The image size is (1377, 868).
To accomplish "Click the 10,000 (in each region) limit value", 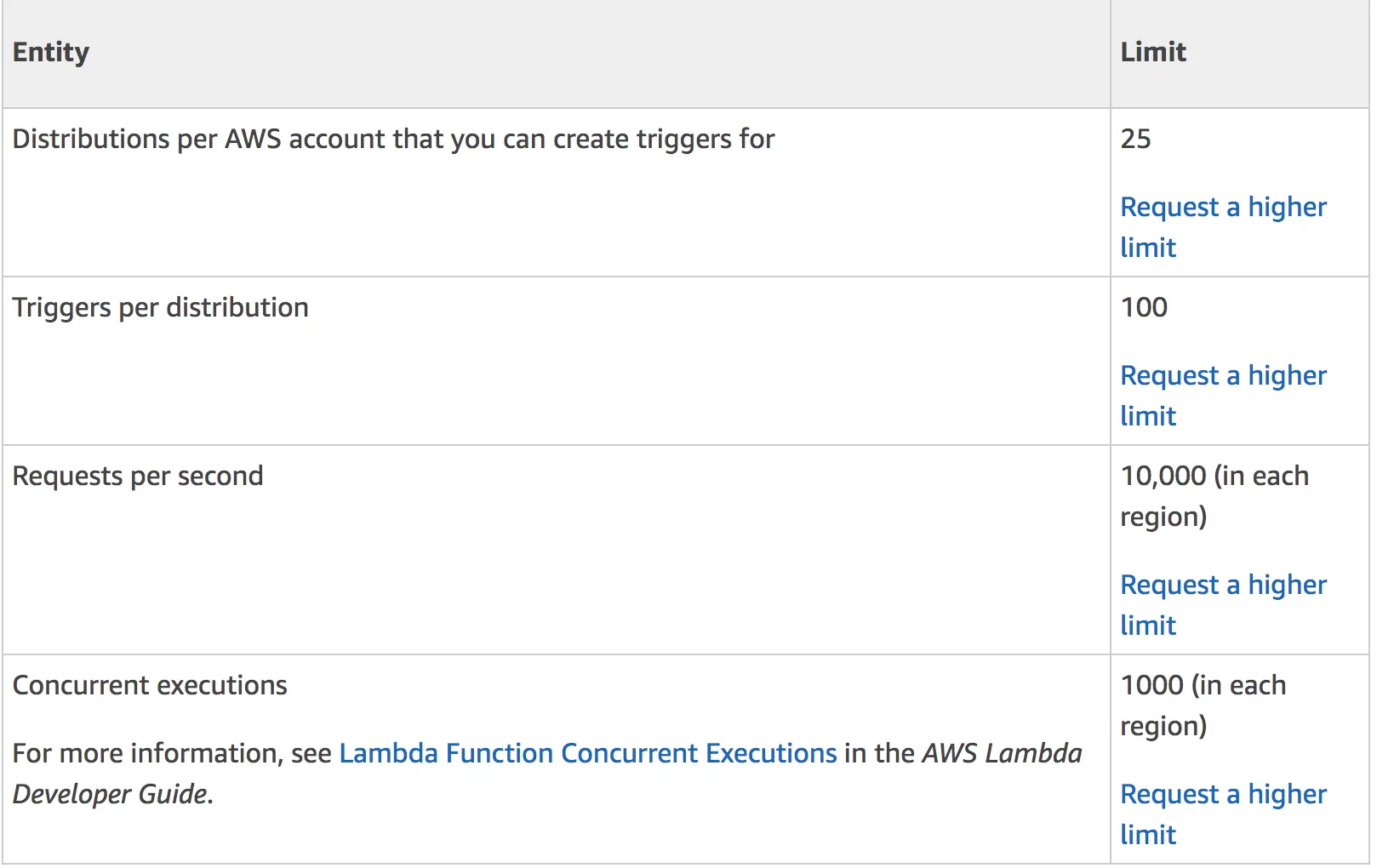I will tap(1214, 477).
